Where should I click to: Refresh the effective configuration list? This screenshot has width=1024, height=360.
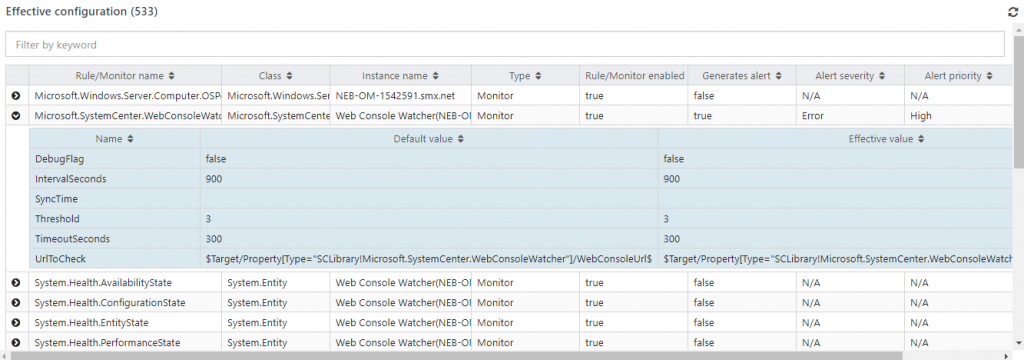click(1012, 12)
